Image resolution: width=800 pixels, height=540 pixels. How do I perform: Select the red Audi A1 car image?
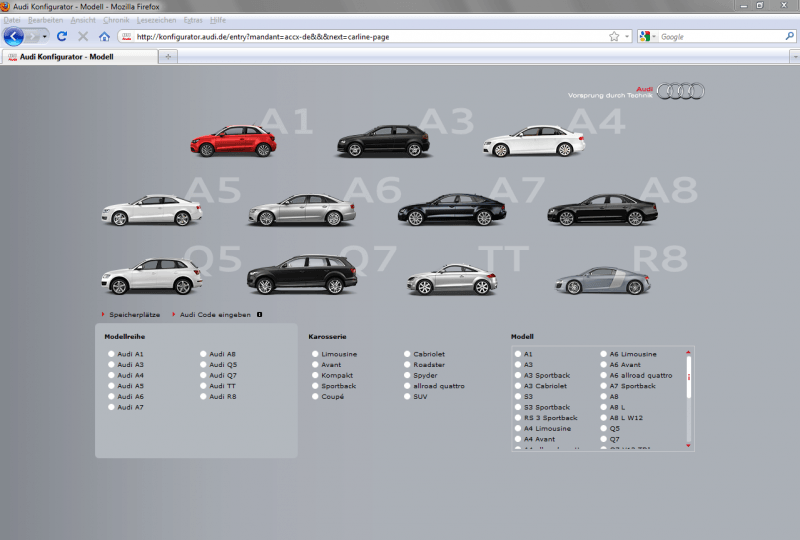click(x=233, y=140)
